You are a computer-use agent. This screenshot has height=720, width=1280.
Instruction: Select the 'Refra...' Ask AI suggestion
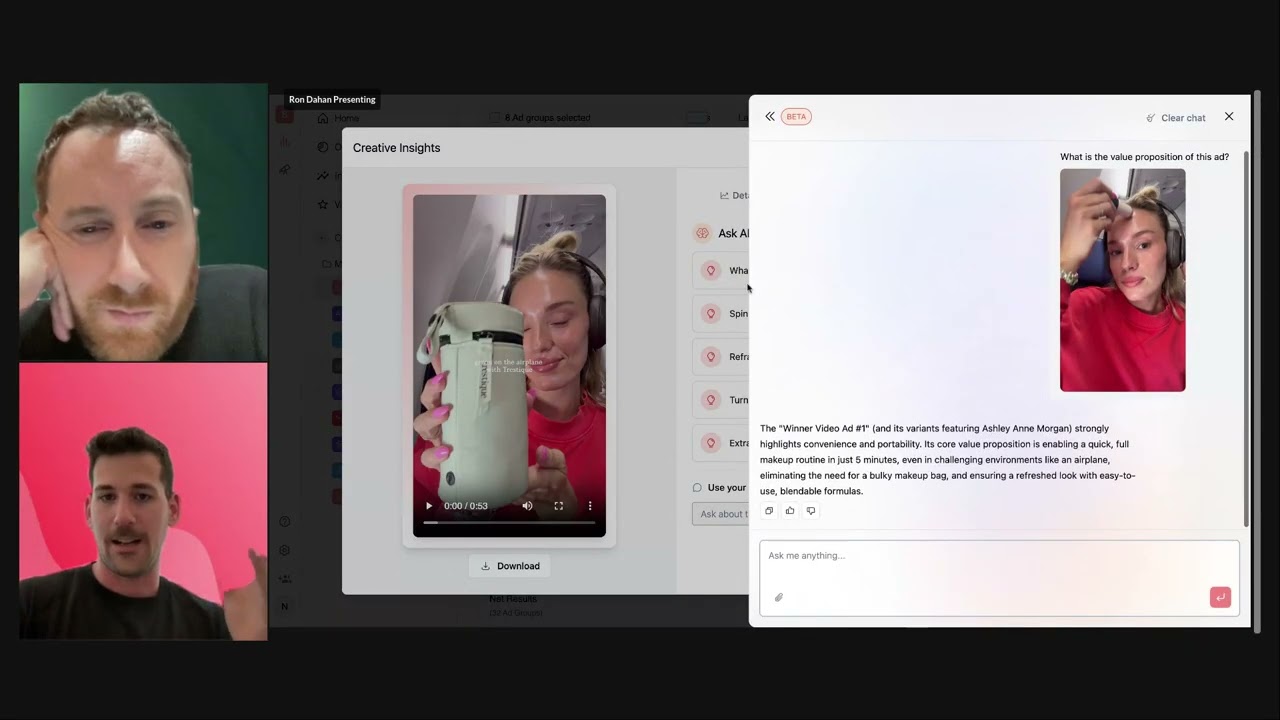click(x=720, y=357)
